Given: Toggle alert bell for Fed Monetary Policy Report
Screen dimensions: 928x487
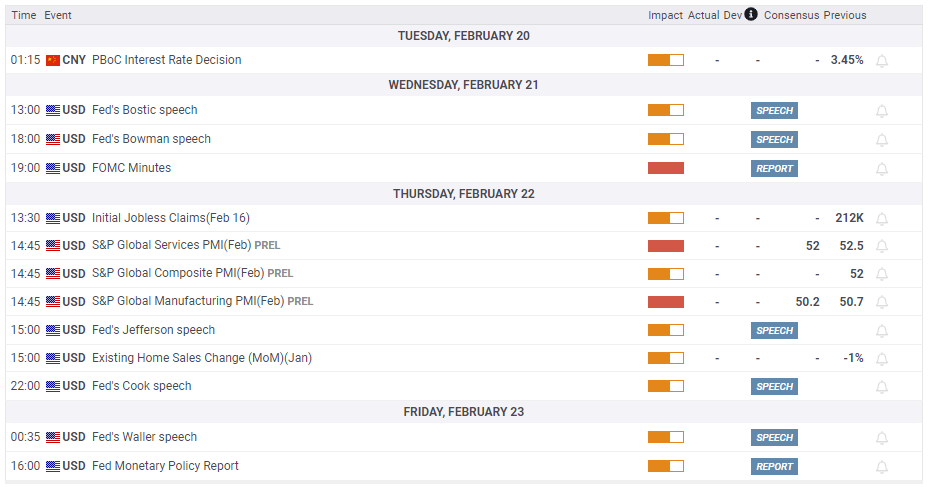Looking at the screenshot, I should click(882, 467).
